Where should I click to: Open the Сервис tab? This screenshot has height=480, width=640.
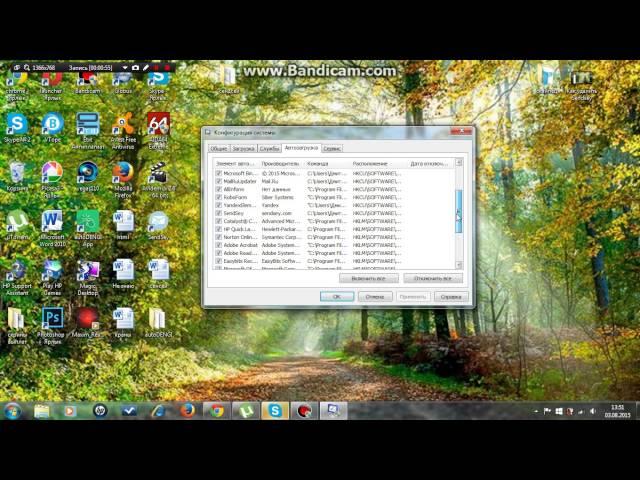tap(332, 147)
